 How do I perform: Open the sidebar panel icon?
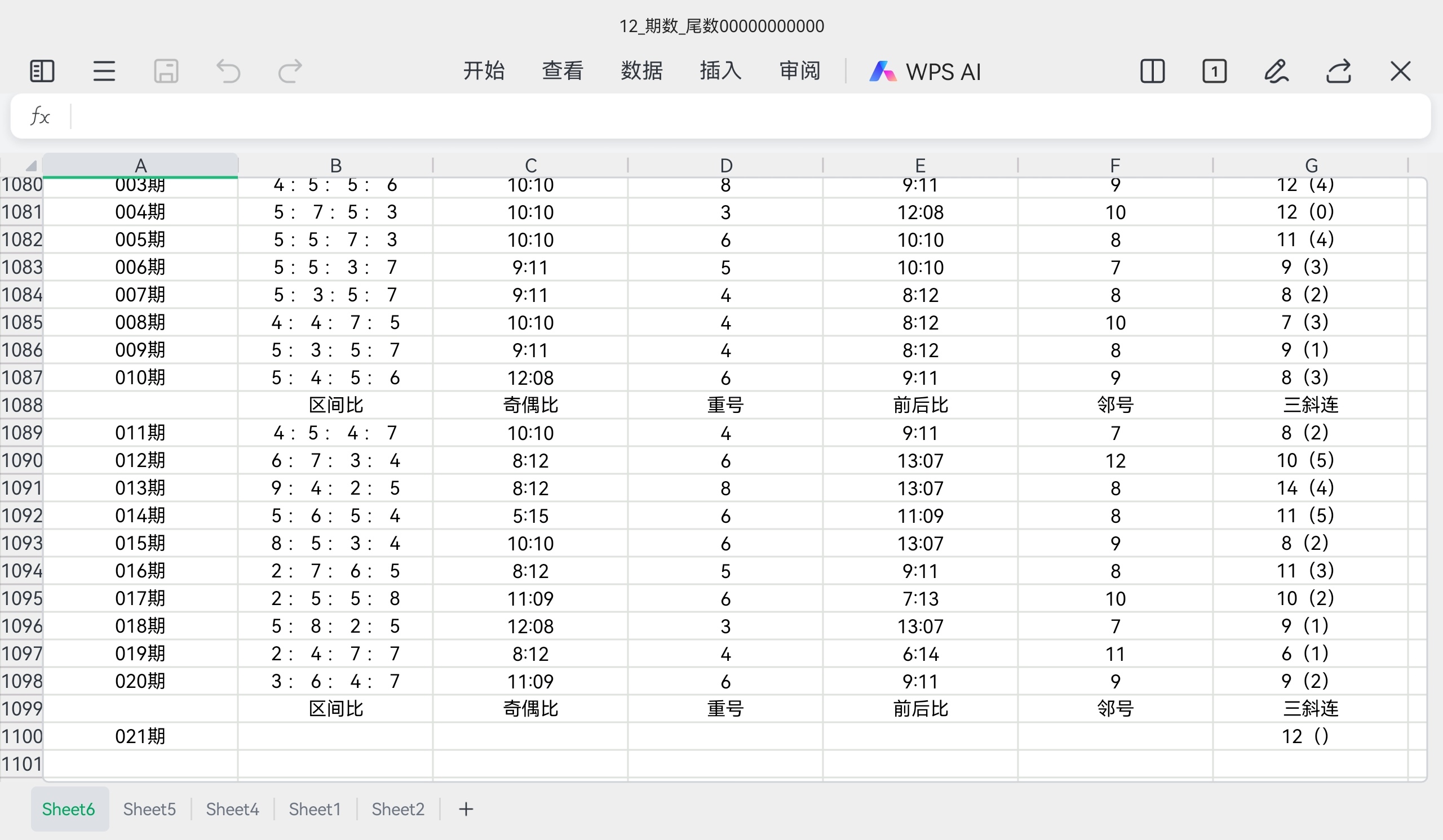42,72
